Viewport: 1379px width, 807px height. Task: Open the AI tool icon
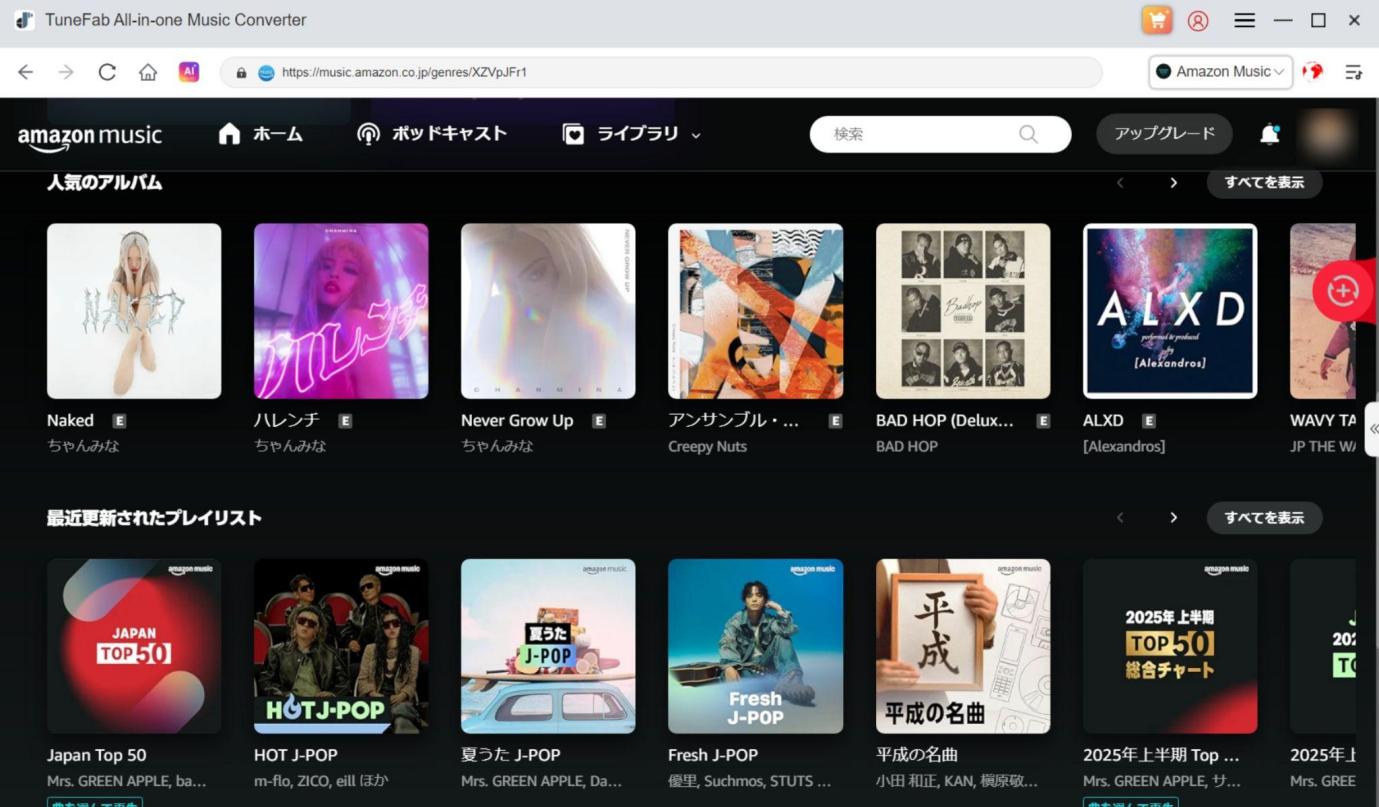(x=189, y=71)
